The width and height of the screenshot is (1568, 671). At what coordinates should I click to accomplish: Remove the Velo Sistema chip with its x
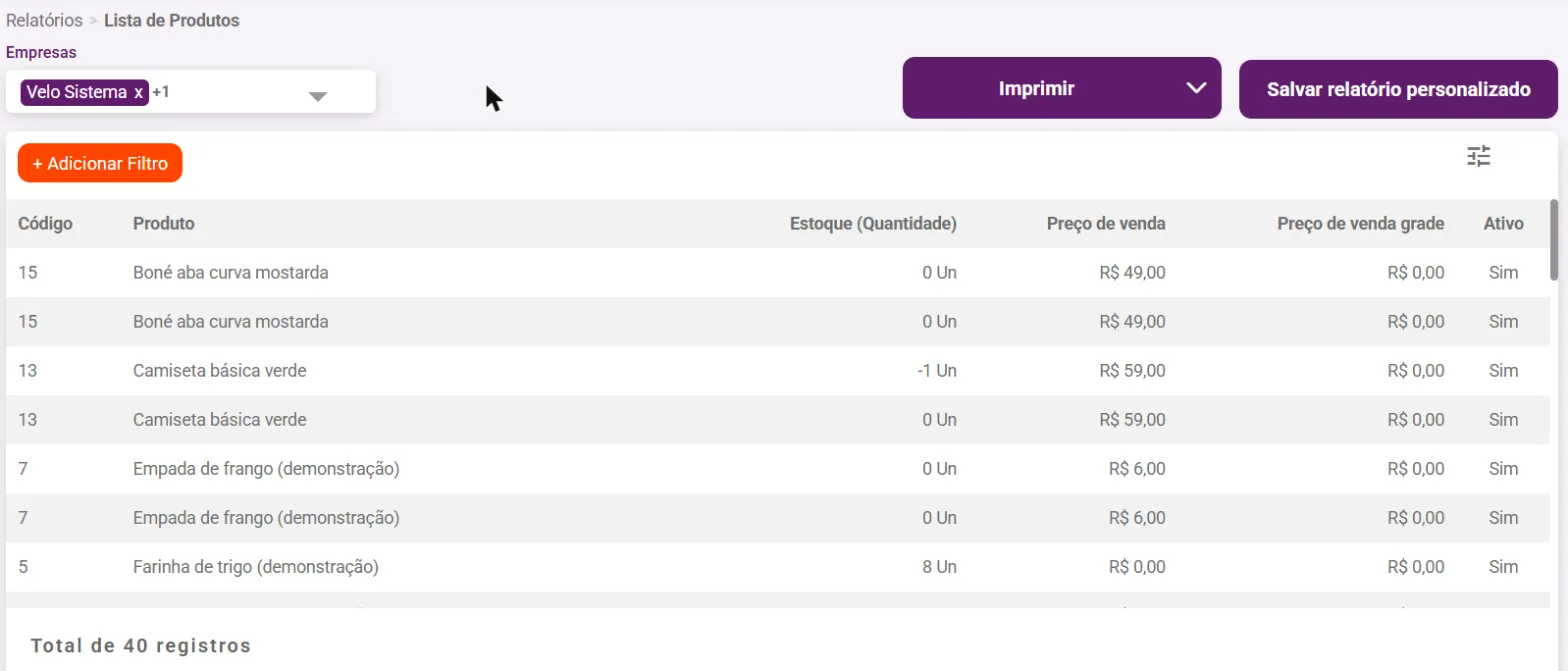pos(139,92)
